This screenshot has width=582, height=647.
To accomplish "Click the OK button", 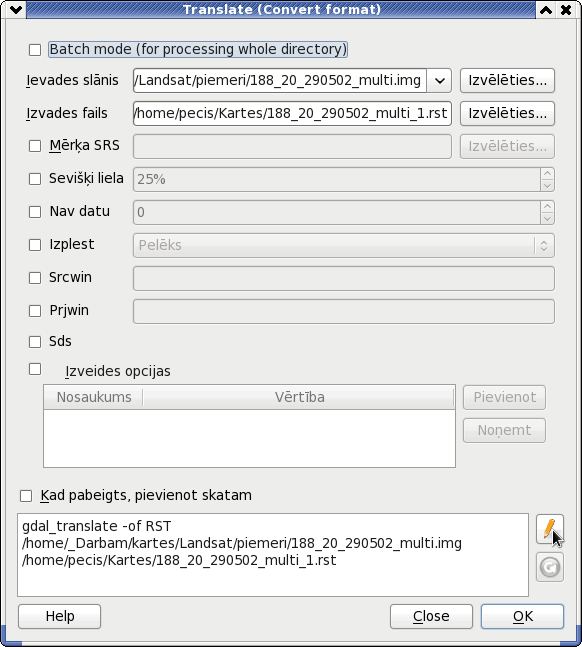I will click(522, 616).
